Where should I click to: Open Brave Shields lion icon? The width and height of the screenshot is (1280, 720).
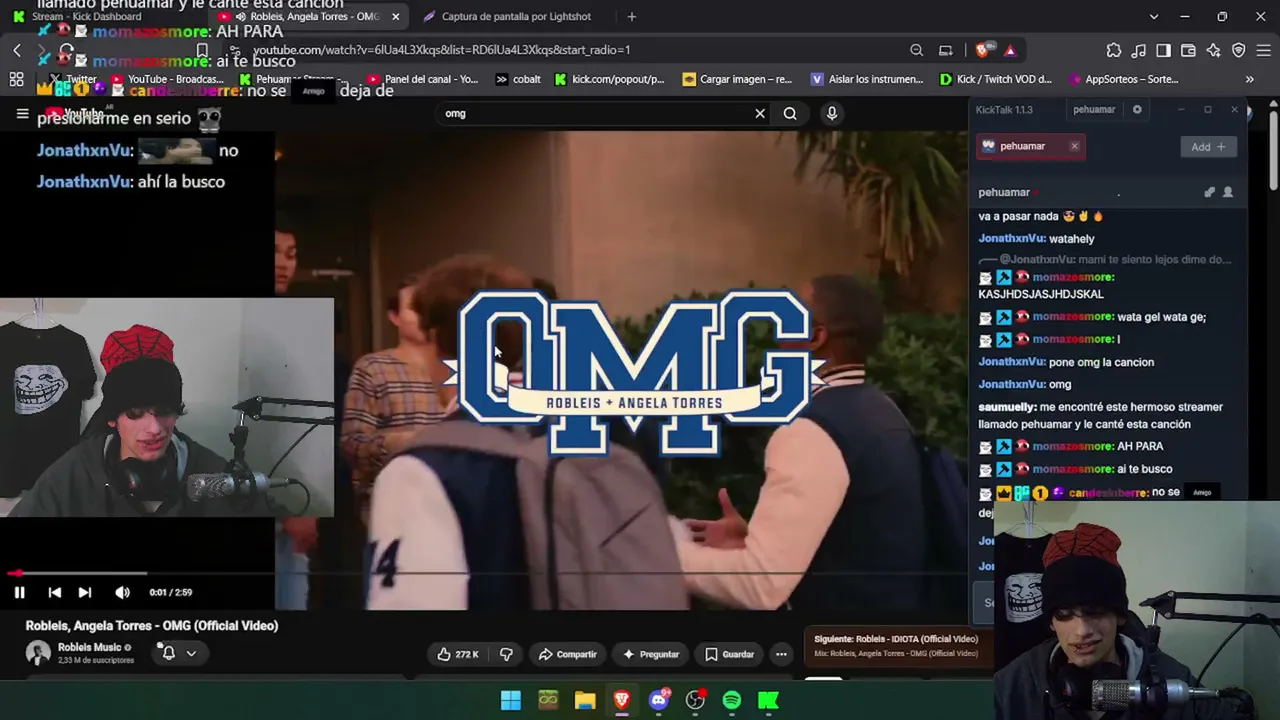[x=984, y=50]
